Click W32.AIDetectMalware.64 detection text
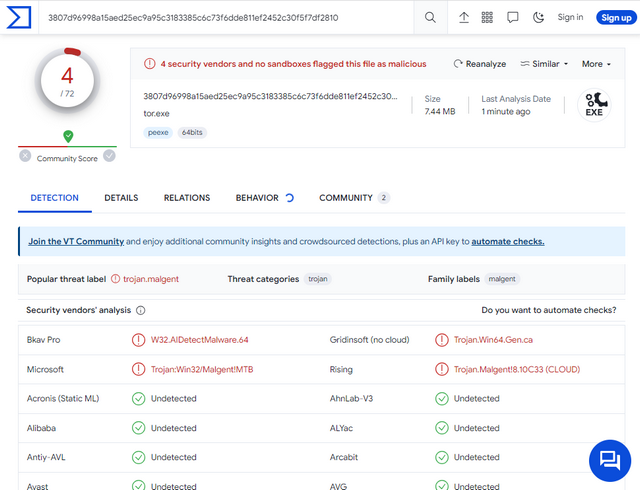 pos(200,340)
